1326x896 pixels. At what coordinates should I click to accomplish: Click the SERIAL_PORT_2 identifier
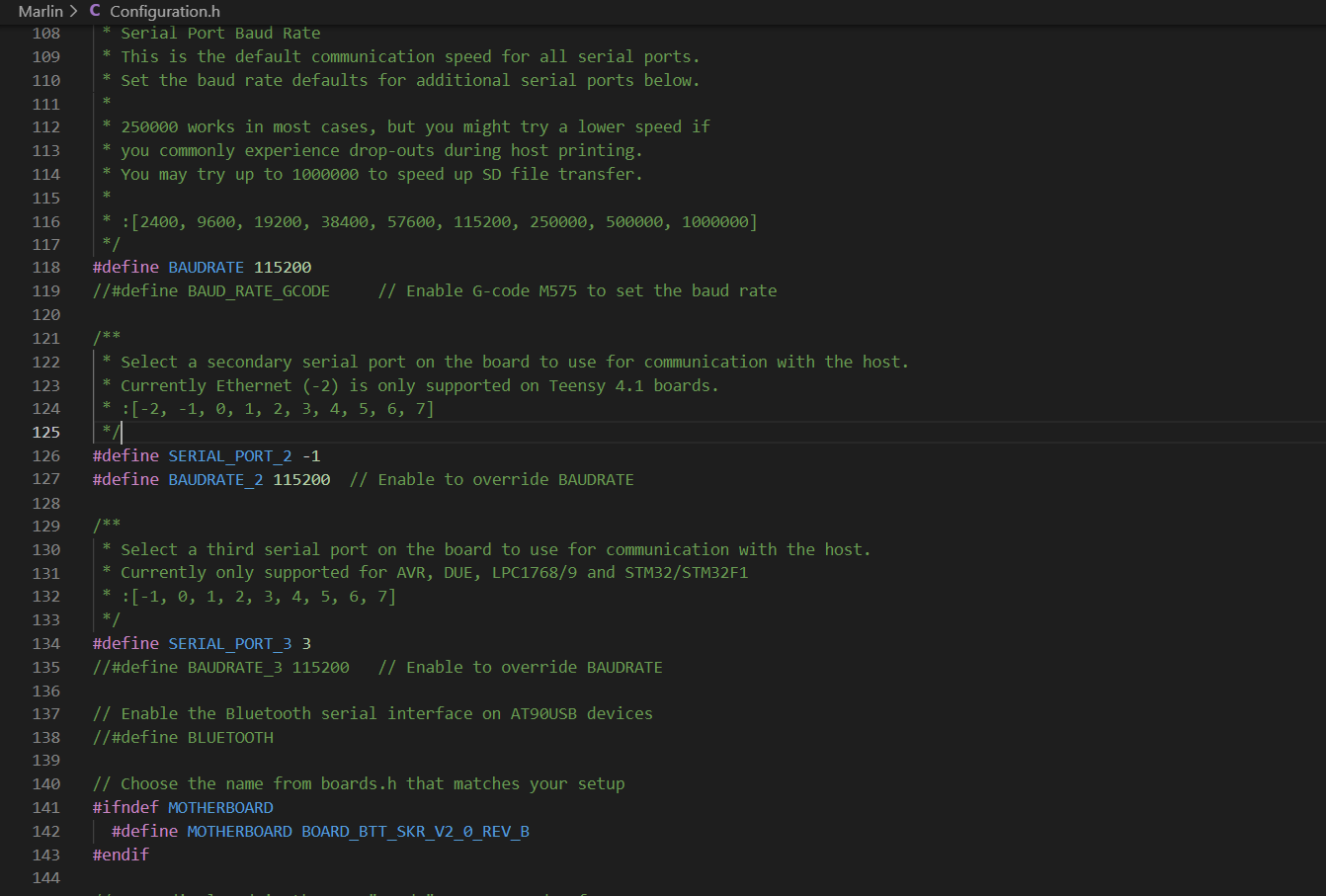click(x=230, y=455)
